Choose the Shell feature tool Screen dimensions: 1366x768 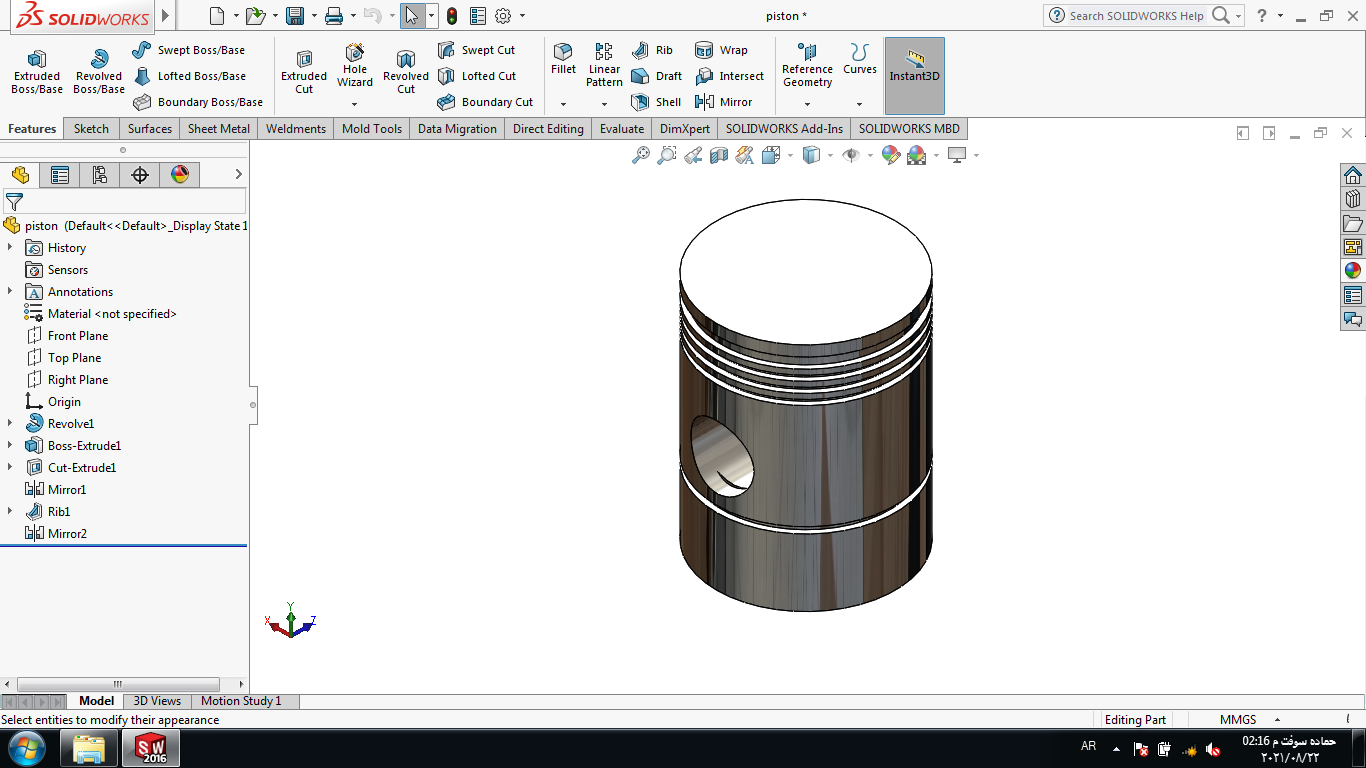(x=656, y=102)
